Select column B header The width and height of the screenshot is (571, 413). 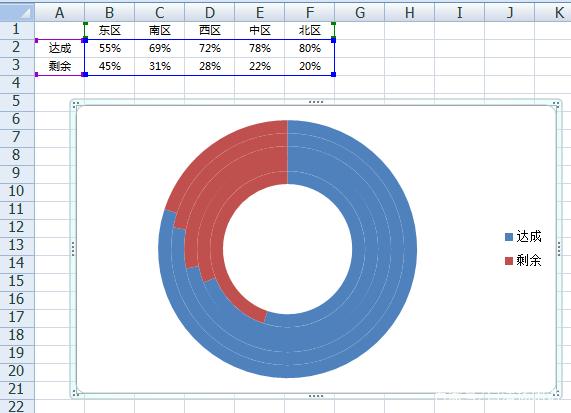110,12
